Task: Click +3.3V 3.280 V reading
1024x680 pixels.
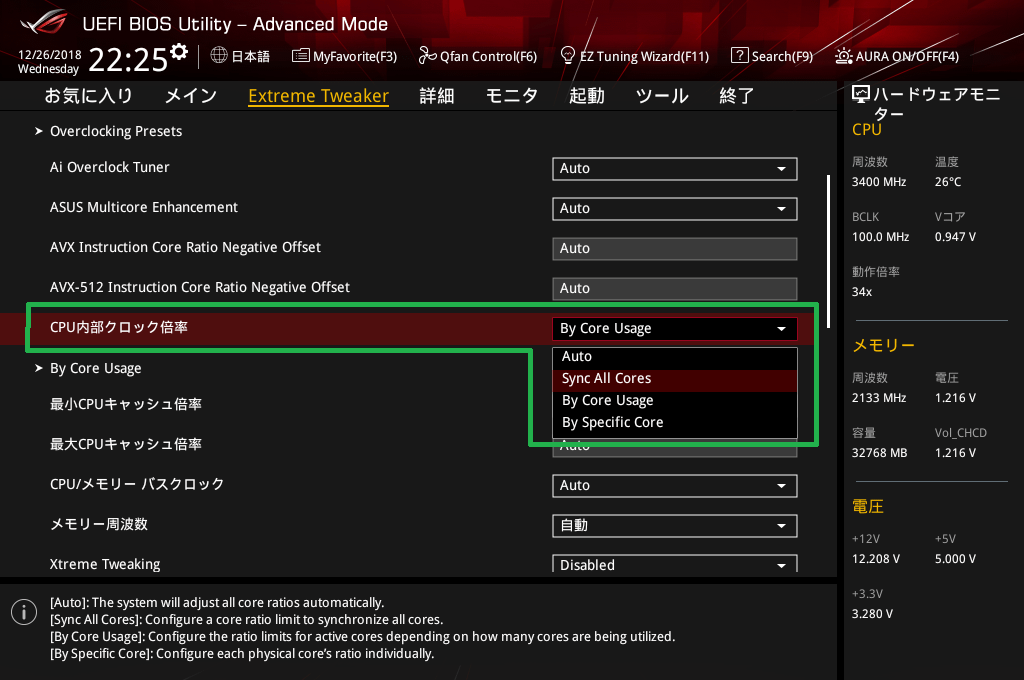Action: 872,614
